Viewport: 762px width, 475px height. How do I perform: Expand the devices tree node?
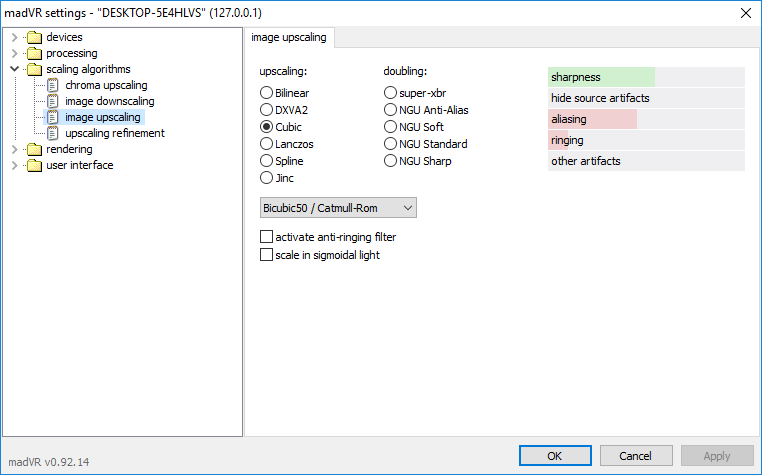point(15,37)
